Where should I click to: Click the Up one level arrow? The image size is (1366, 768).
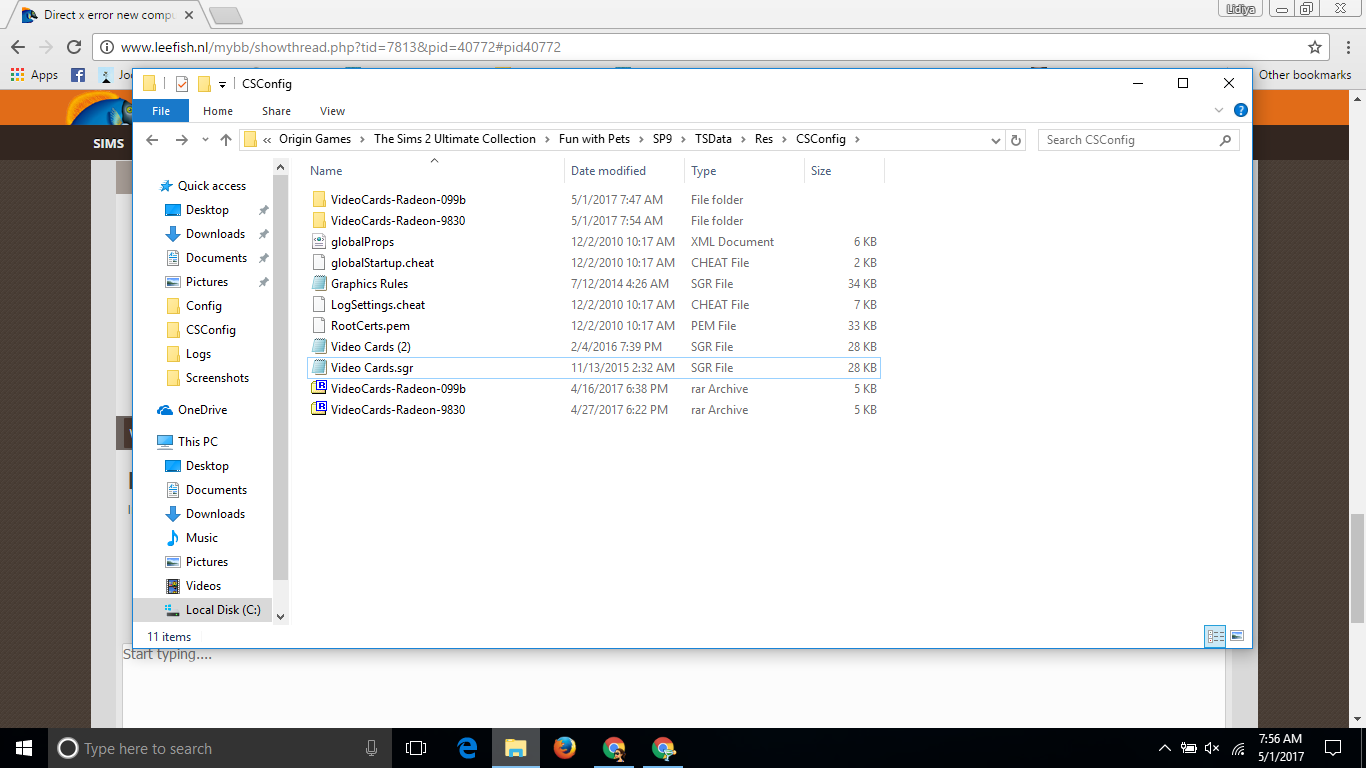[x=226, y=140]
